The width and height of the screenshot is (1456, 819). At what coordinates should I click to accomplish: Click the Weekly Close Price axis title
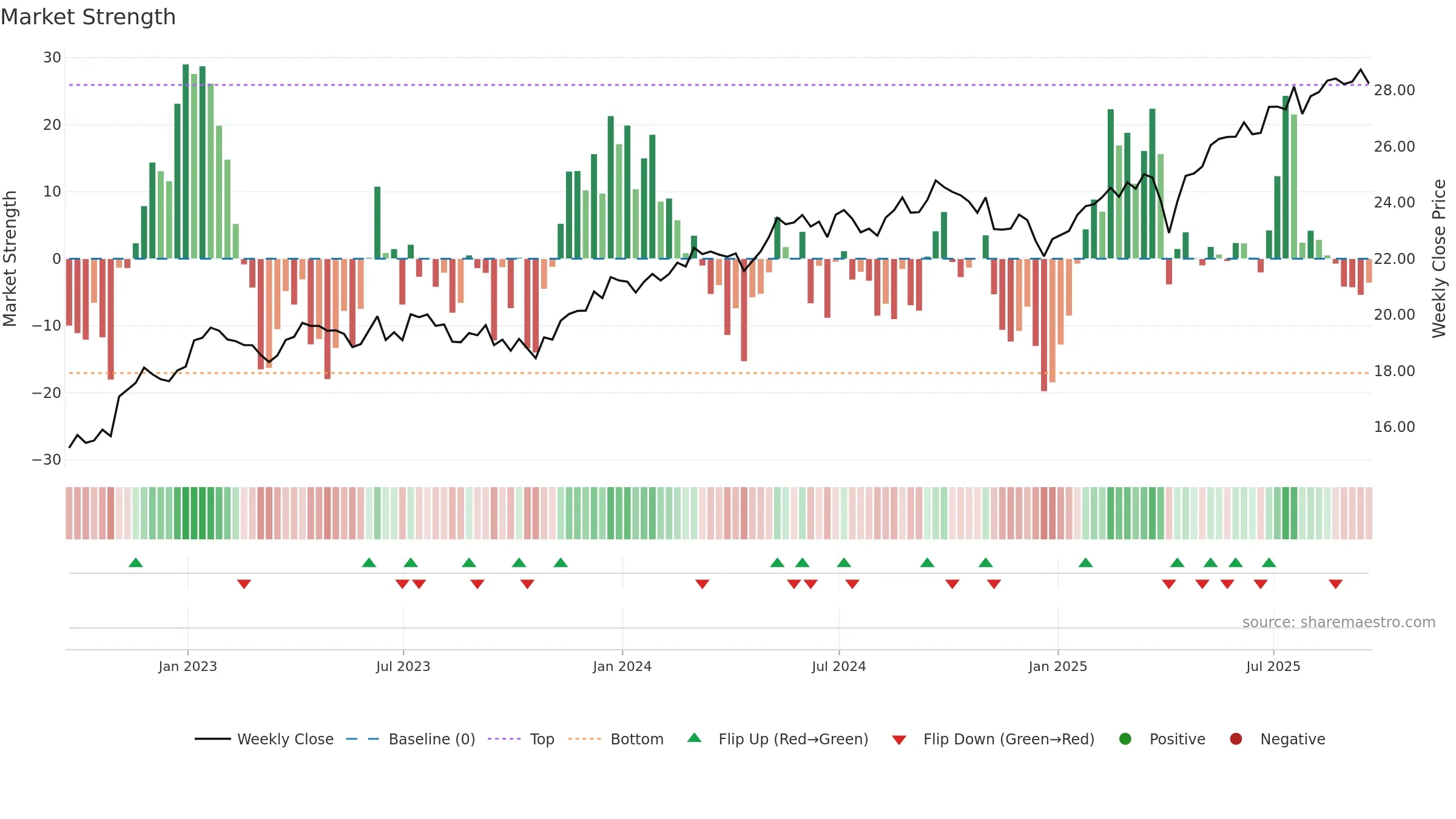1439,258
